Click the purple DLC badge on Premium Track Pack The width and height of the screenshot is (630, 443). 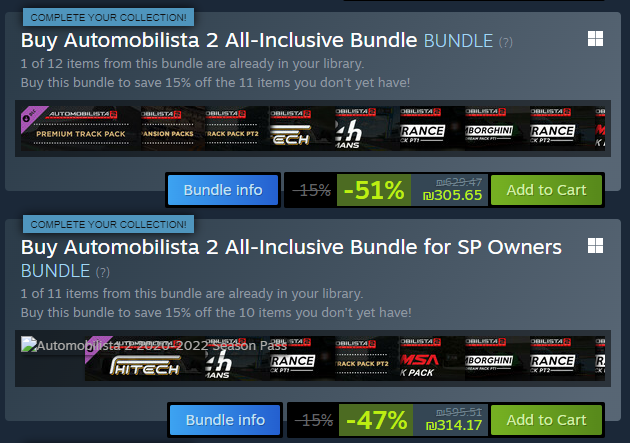(x=31, y=116)
